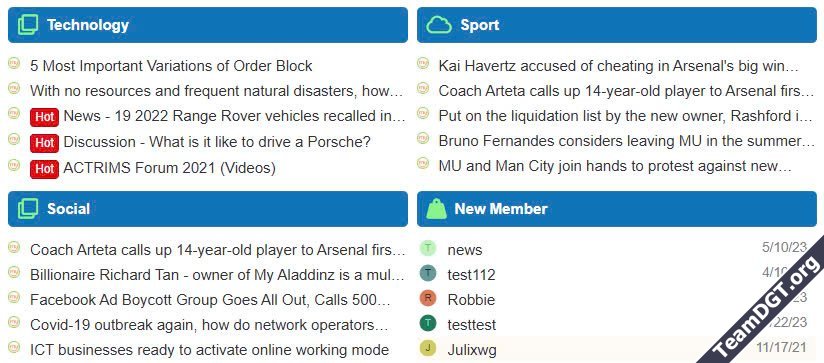Viewport: 824px width, 363px height.
Task: Click the shopping bag icon beside New Member
Action: (x=437, y=209)
